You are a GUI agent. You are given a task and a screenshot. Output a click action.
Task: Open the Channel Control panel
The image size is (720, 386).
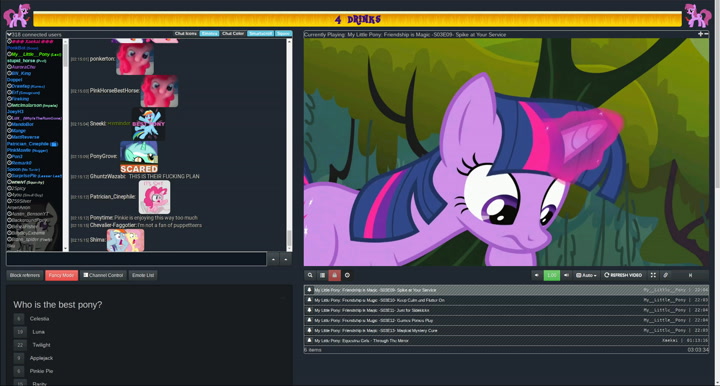[103, 275]
